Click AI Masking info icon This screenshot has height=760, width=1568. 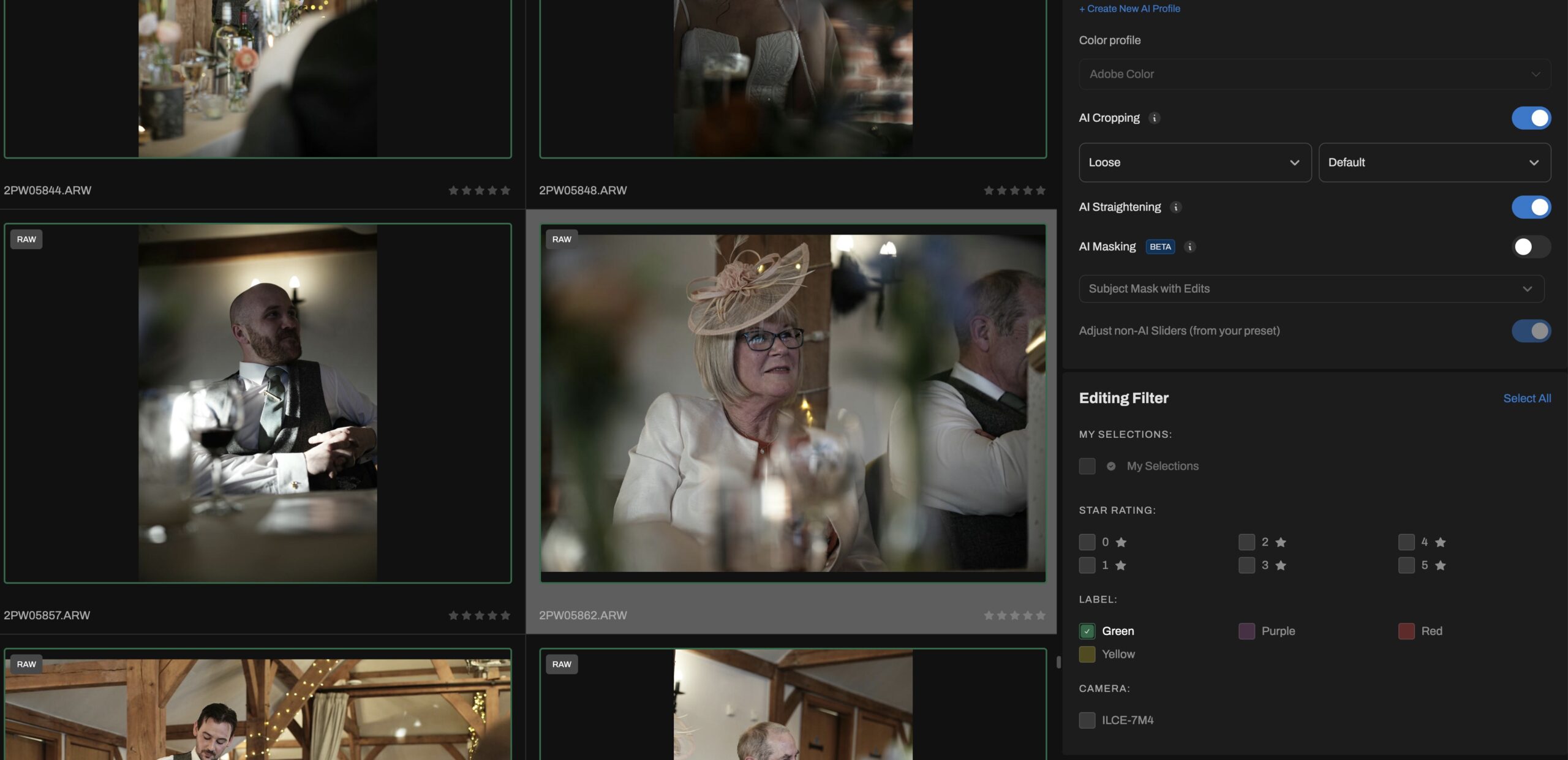pyautogui.click(x=1189, y=247)
